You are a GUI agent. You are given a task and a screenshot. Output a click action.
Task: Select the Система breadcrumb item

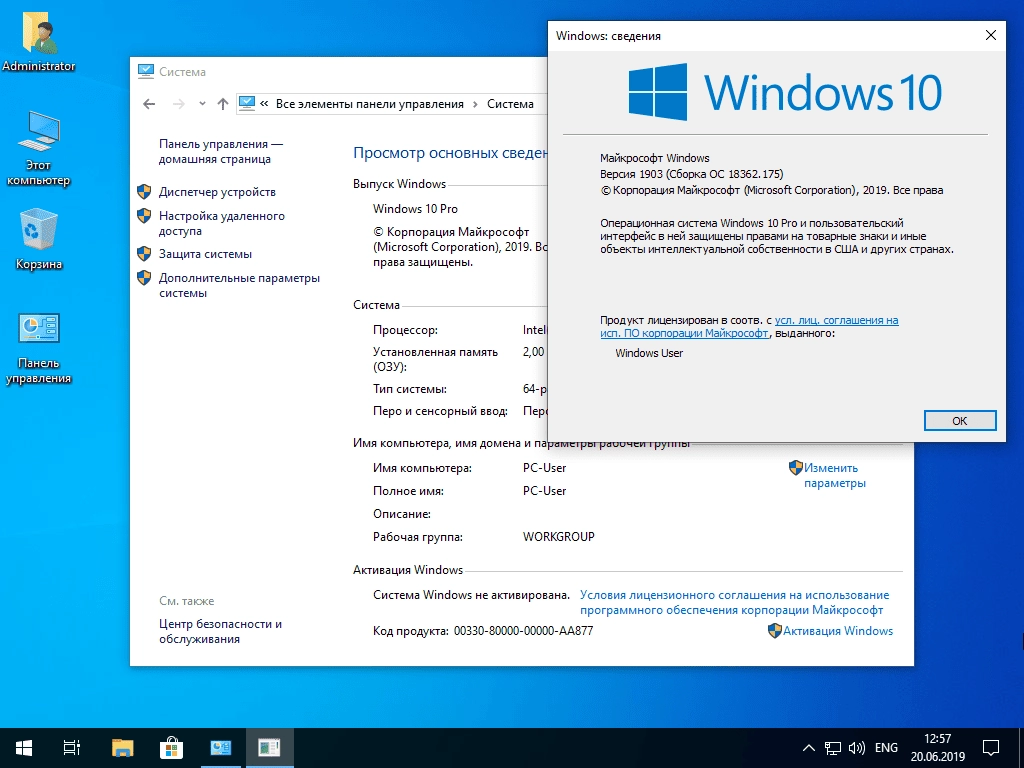tap(510, 104)
